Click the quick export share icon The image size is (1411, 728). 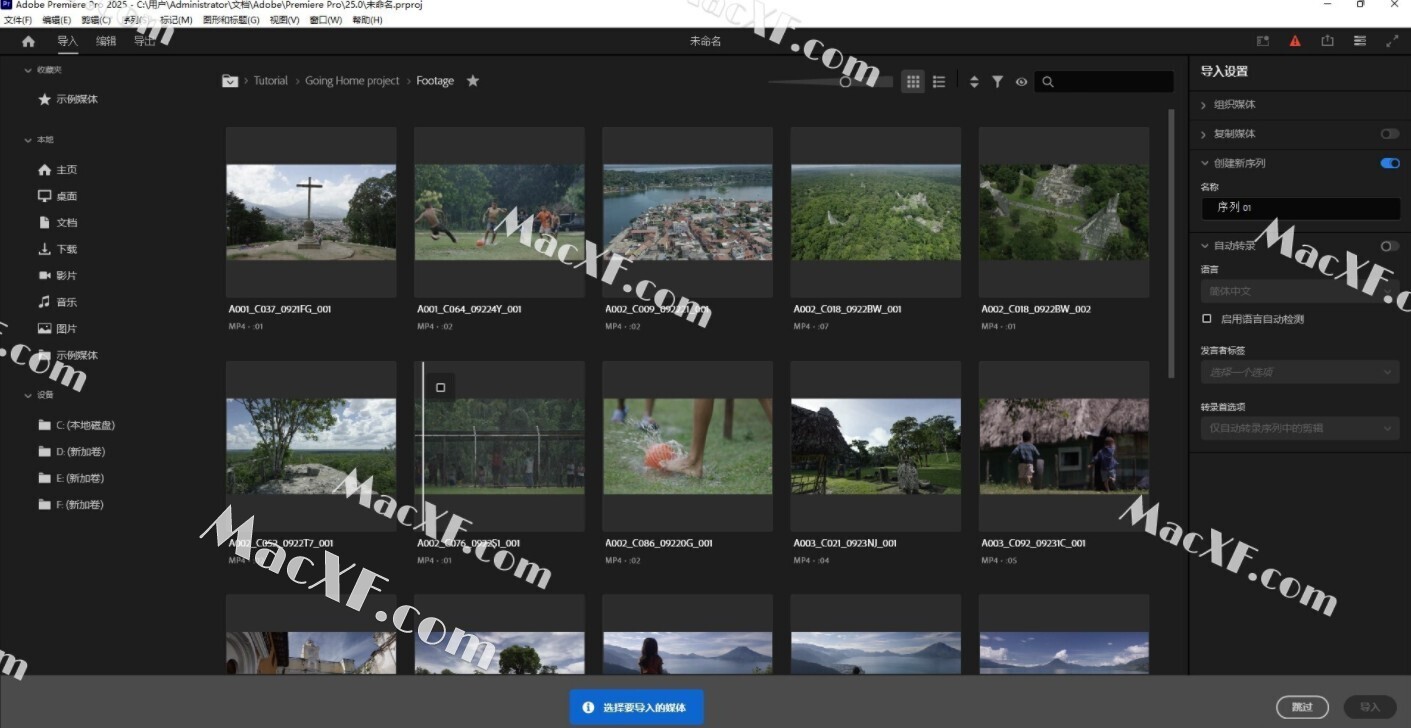coord(1327,41)
